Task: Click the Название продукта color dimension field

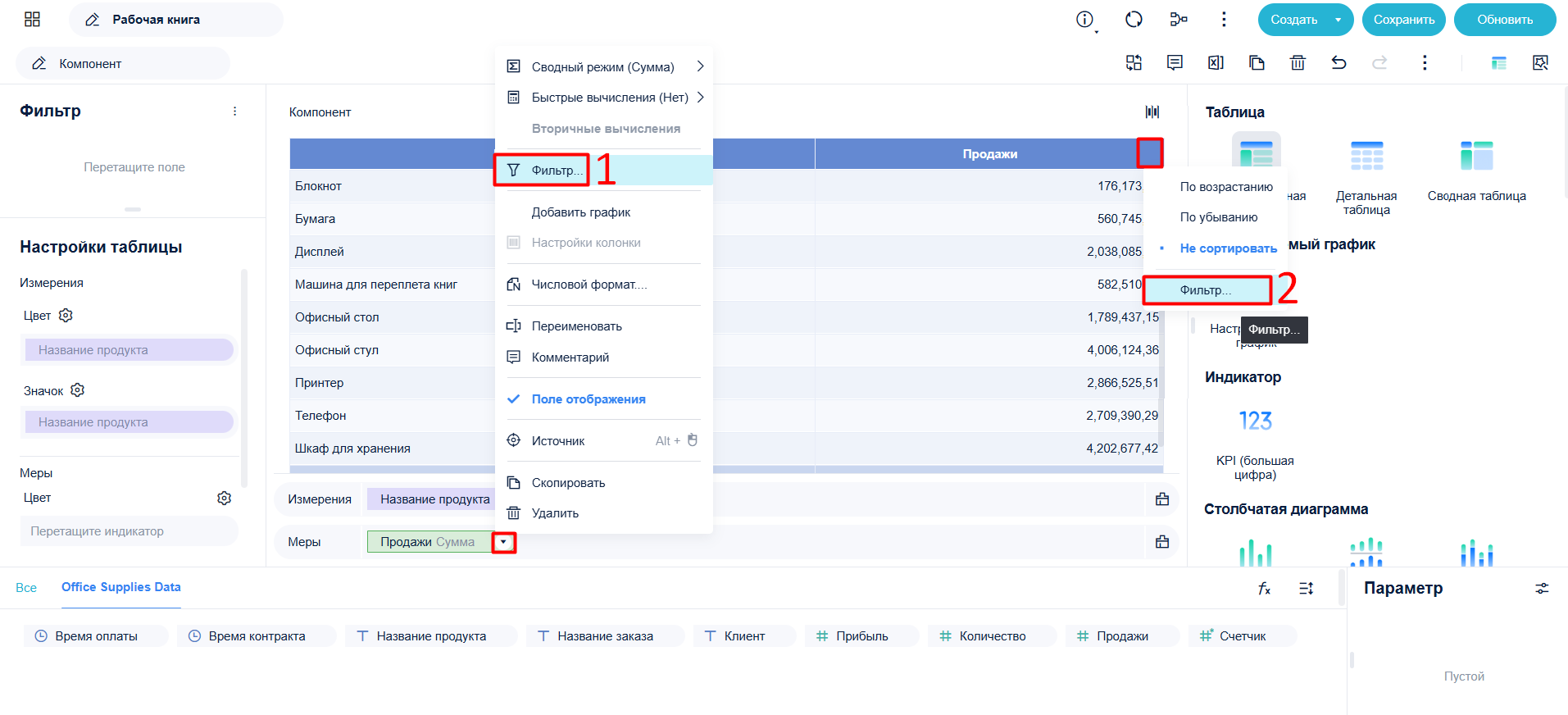Action: pos(130,350)
